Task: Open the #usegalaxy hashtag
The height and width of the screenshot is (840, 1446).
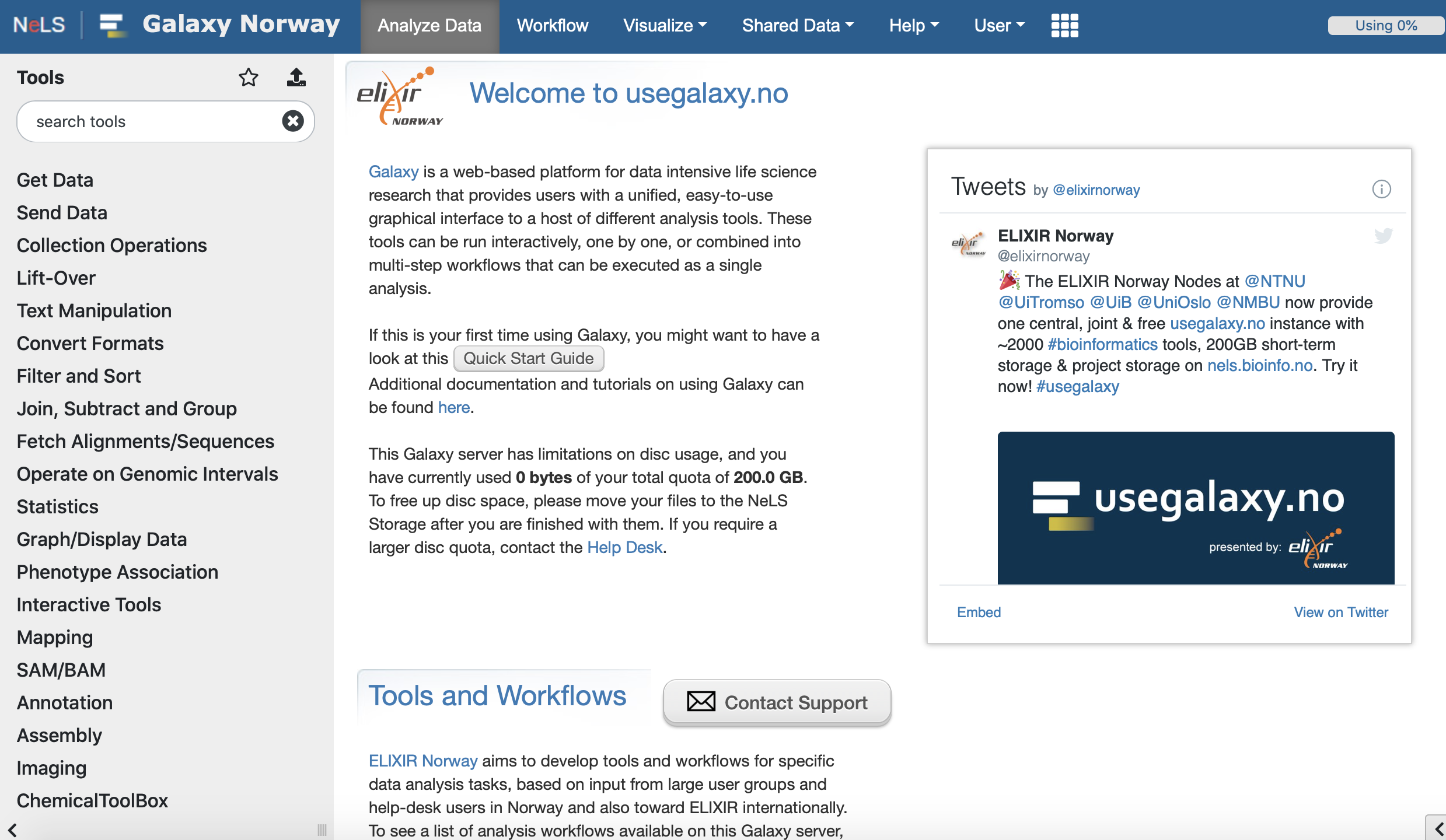Action: (1077, 386)
